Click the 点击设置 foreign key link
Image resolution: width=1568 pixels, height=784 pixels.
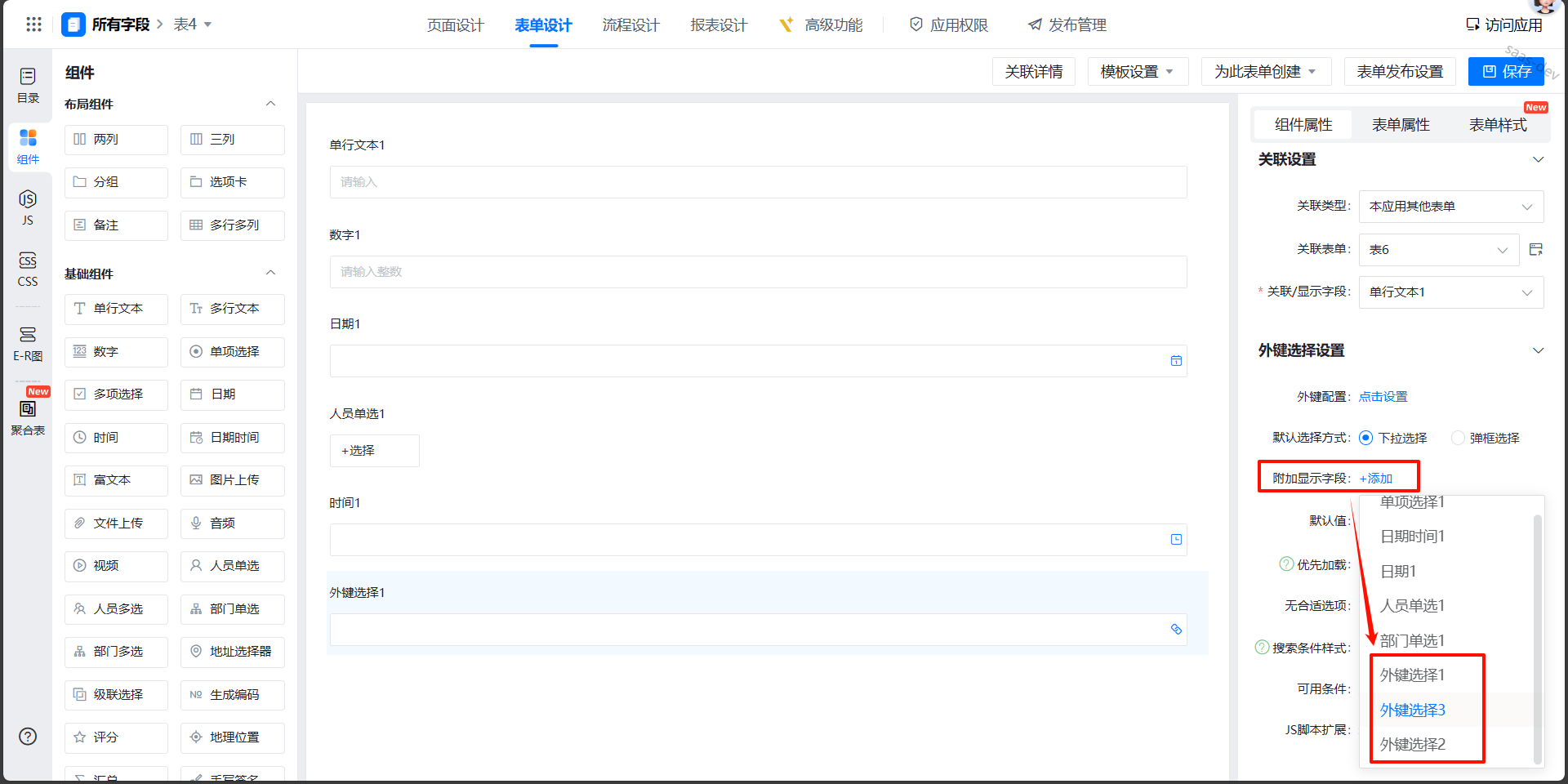tap(1383, 397)
